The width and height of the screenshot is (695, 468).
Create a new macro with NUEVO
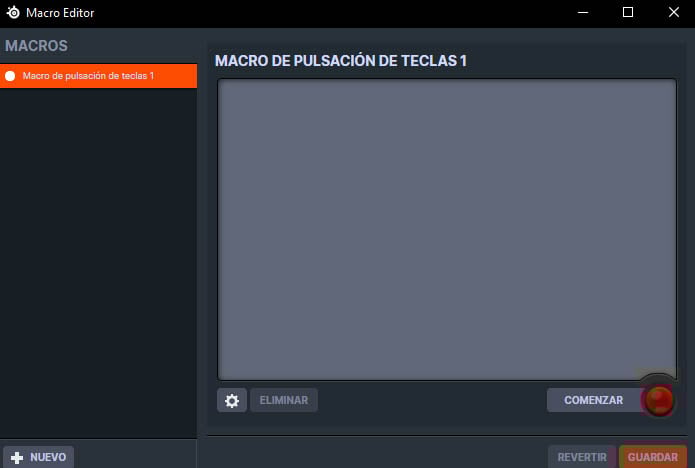point(39,457)
